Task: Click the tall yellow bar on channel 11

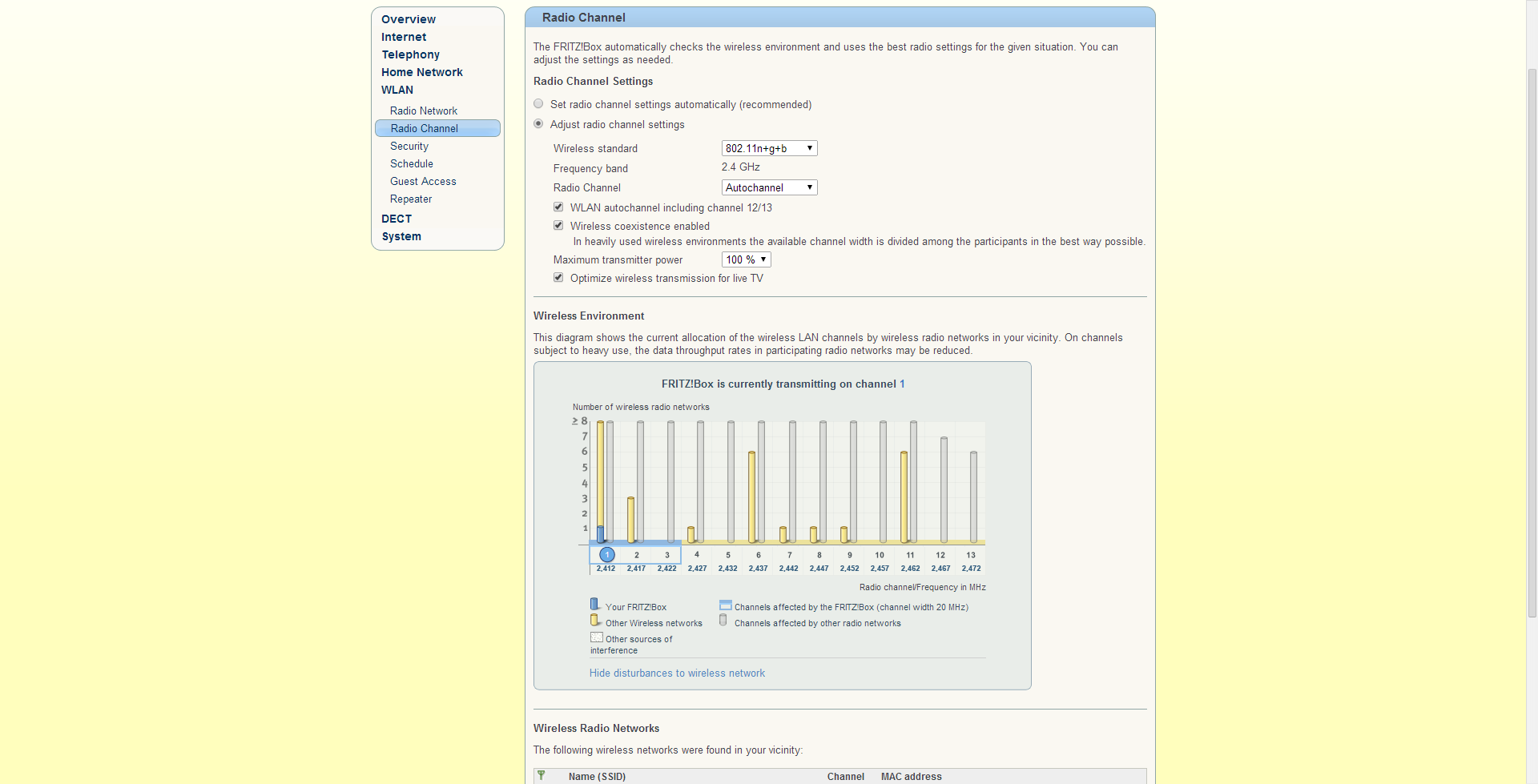Action: 904,497
